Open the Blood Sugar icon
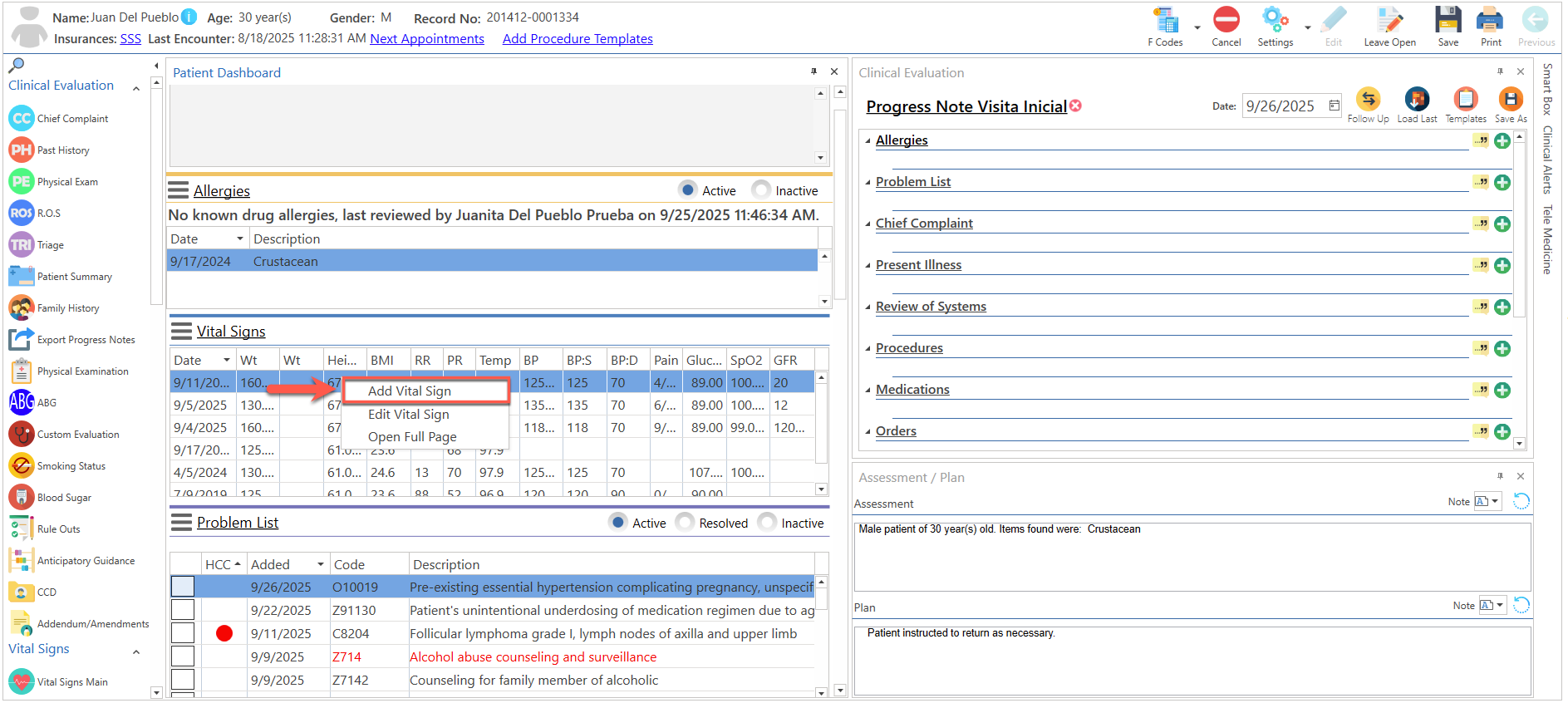The width and height of the screenshot is (1568, 703). 22,498
